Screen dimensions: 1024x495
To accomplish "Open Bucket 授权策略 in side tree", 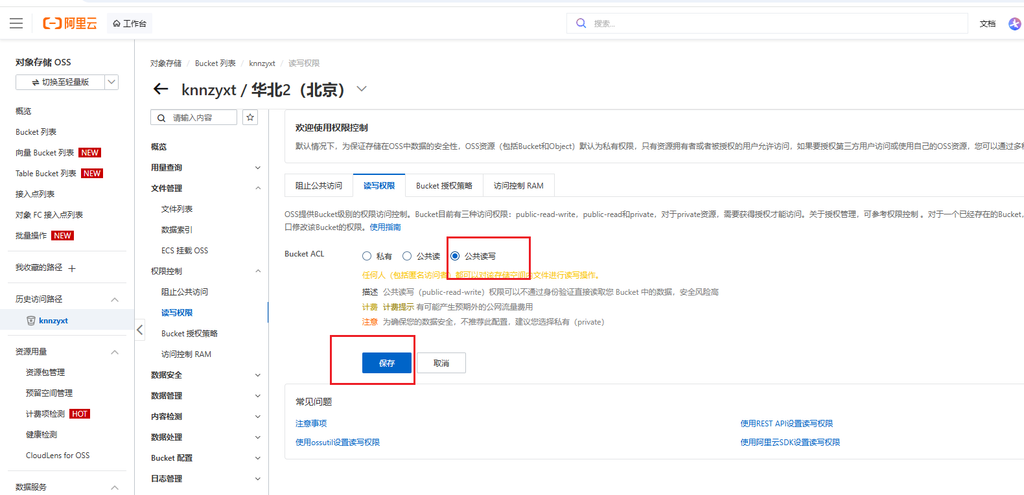I will click(x=189, y=333).
